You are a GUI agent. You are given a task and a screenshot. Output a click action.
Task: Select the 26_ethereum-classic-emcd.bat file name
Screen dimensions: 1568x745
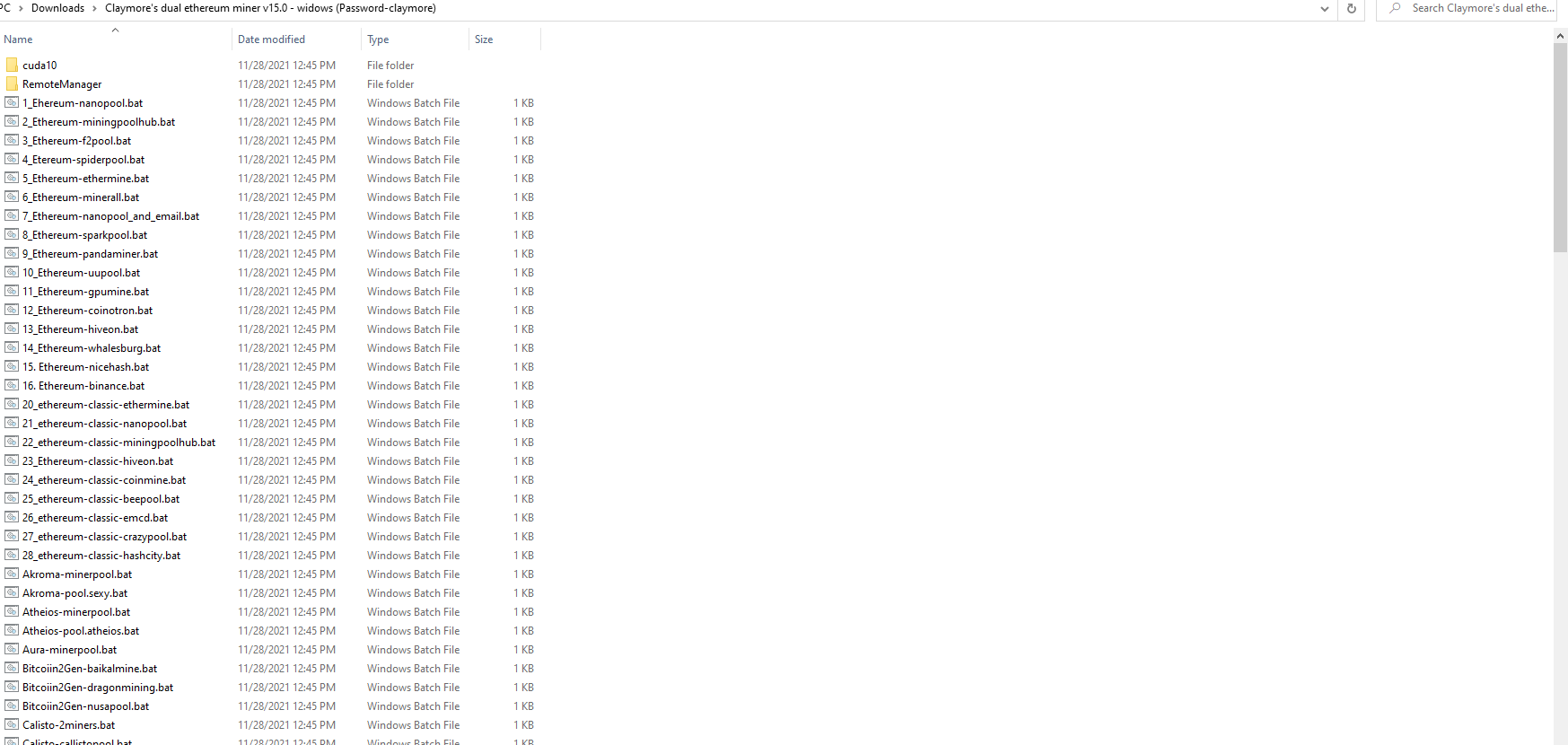click(x=95, y=517)
